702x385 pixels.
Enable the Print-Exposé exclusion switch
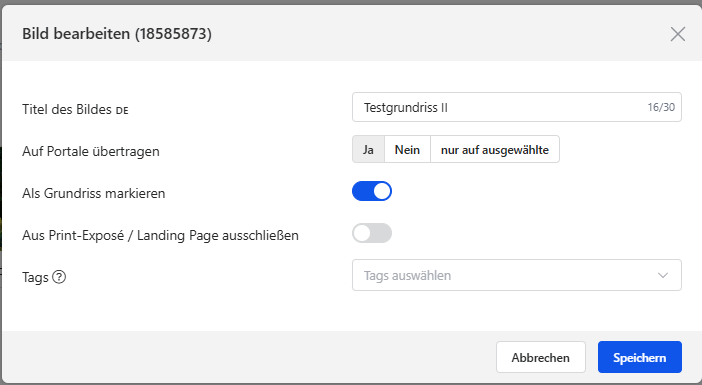tap(372, 233)
